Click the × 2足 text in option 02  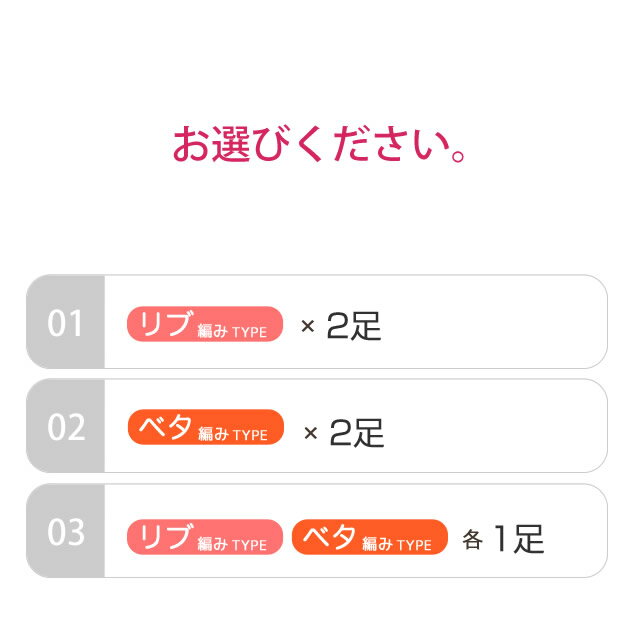(344, 433)
